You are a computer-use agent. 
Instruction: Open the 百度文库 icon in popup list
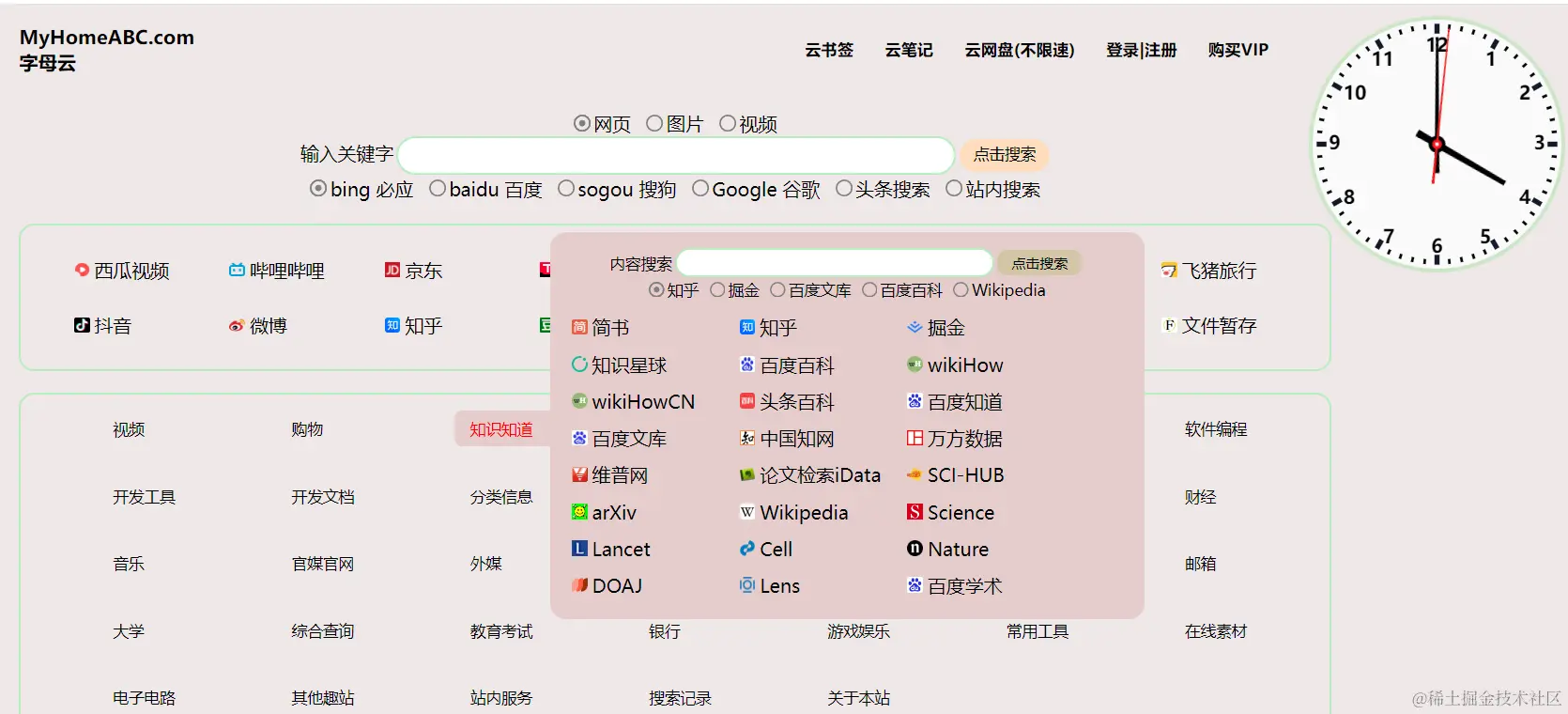579,438
